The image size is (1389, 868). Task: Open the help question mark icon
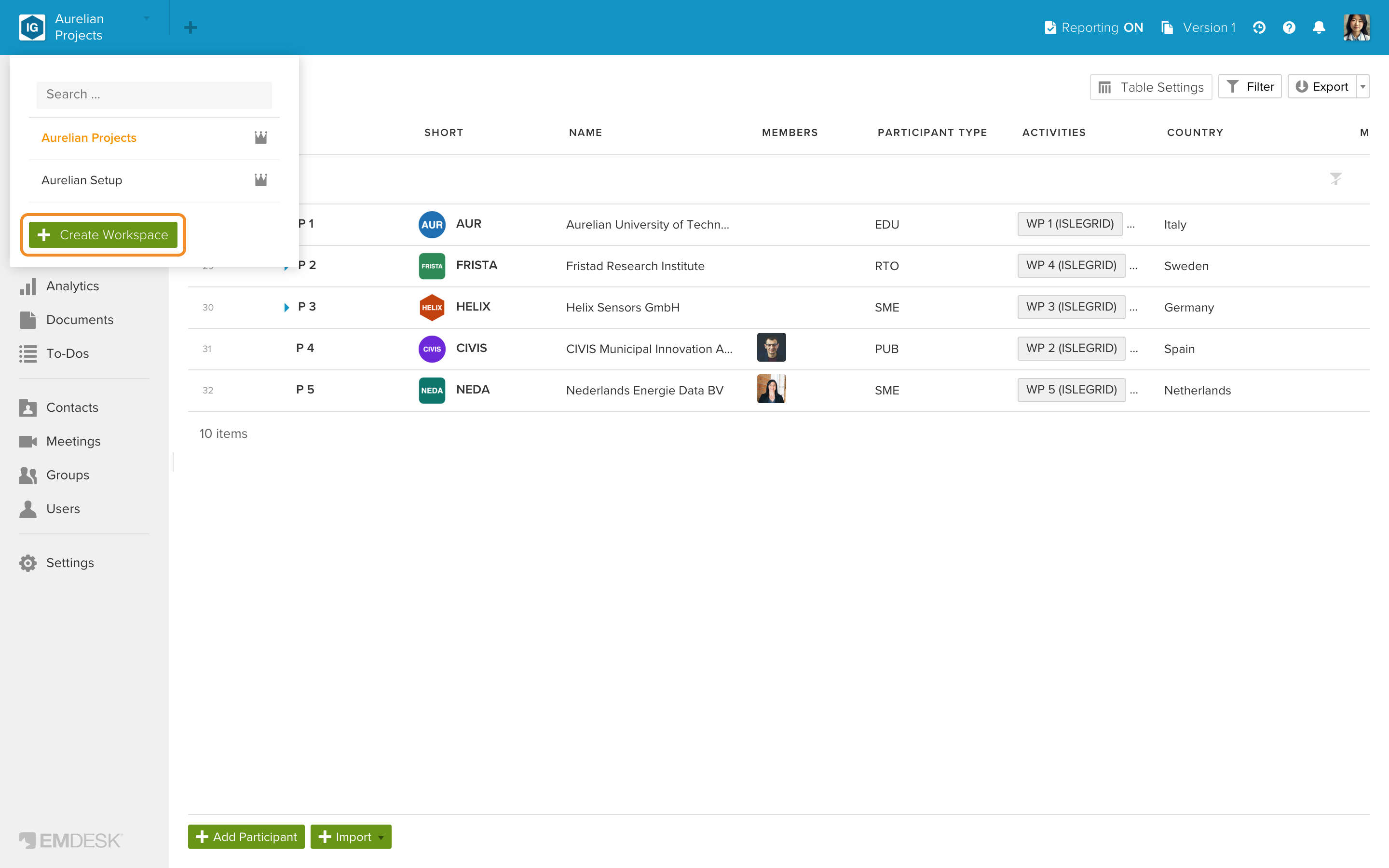pyautogui.click(x=1289, y=27)
